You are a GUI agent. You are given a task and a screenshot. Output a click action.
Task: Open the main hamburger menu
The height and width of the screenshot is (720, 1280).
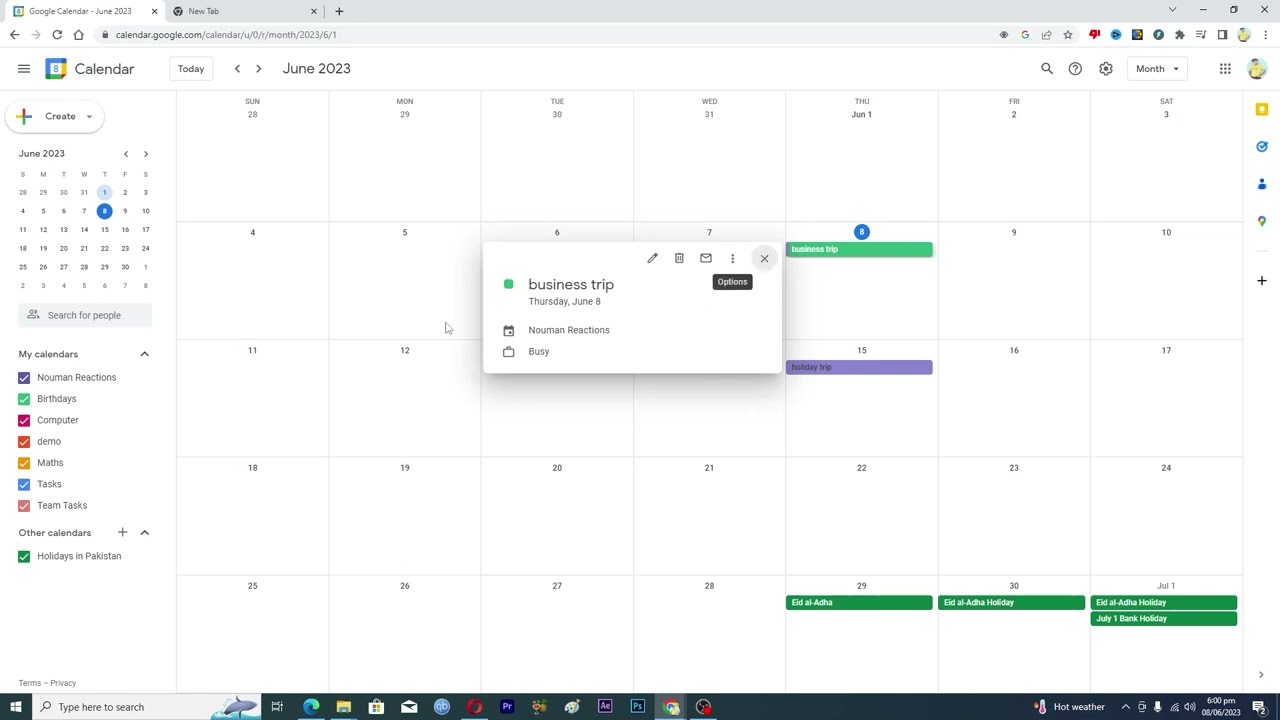24,69
